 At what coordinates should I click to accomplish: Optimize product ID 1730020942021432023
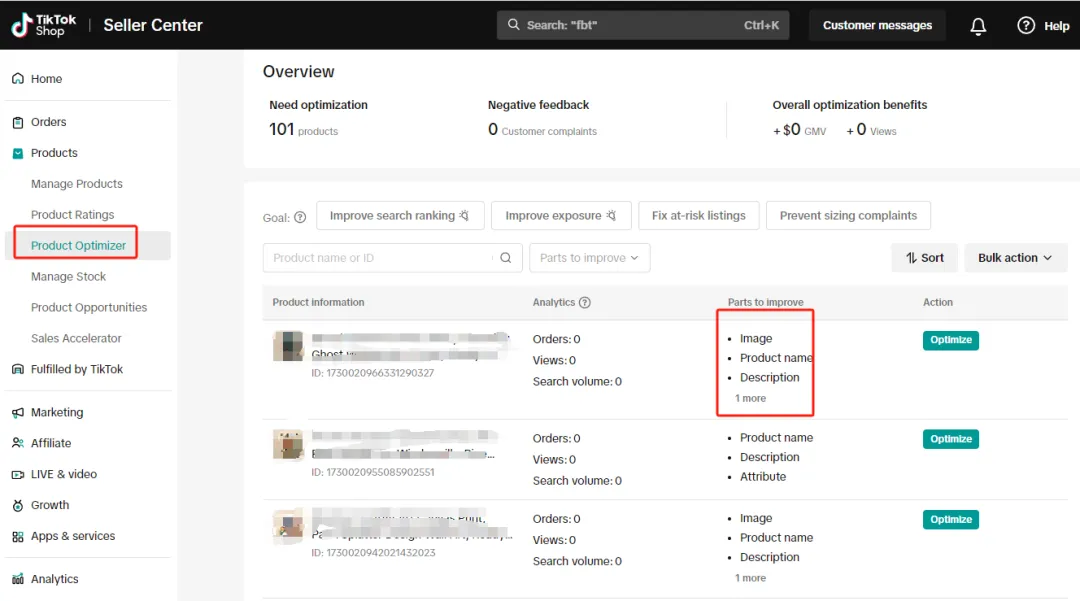pos(951,520)
